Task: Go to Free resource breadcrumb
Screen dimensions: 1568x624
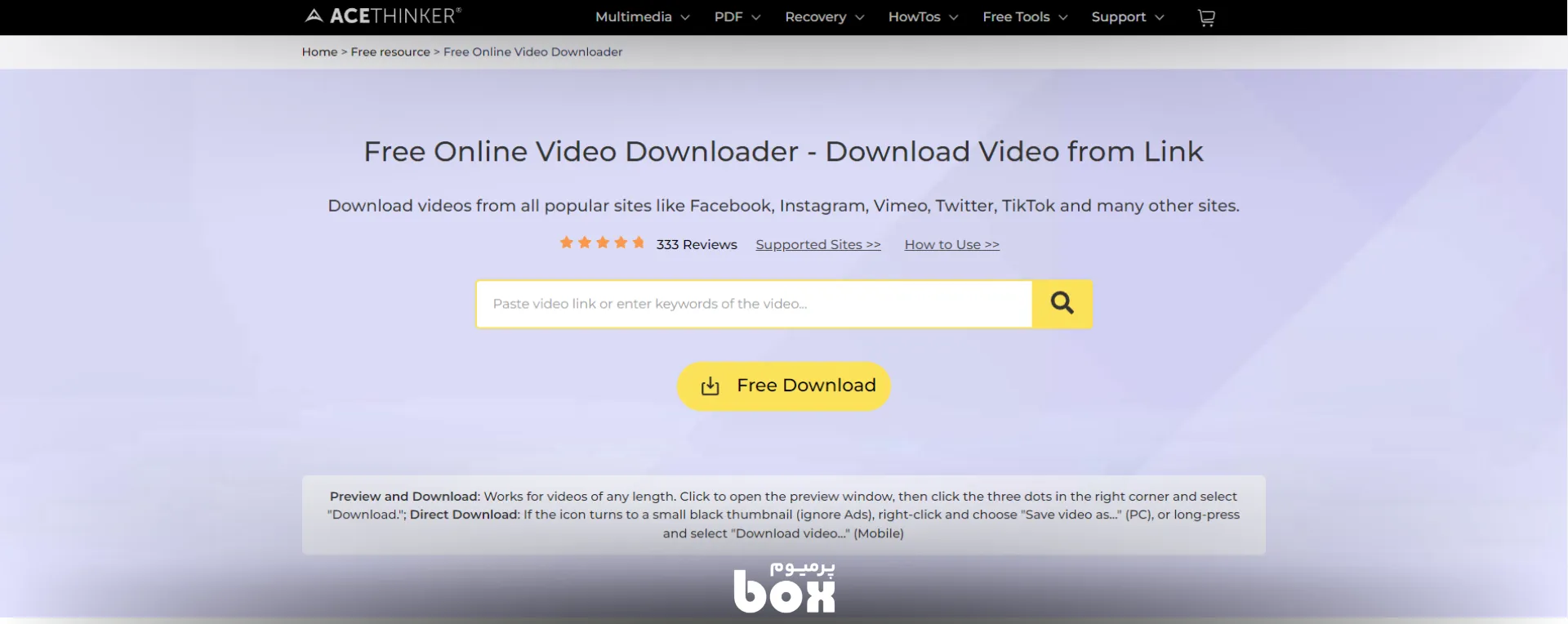Action: [390, 51]
